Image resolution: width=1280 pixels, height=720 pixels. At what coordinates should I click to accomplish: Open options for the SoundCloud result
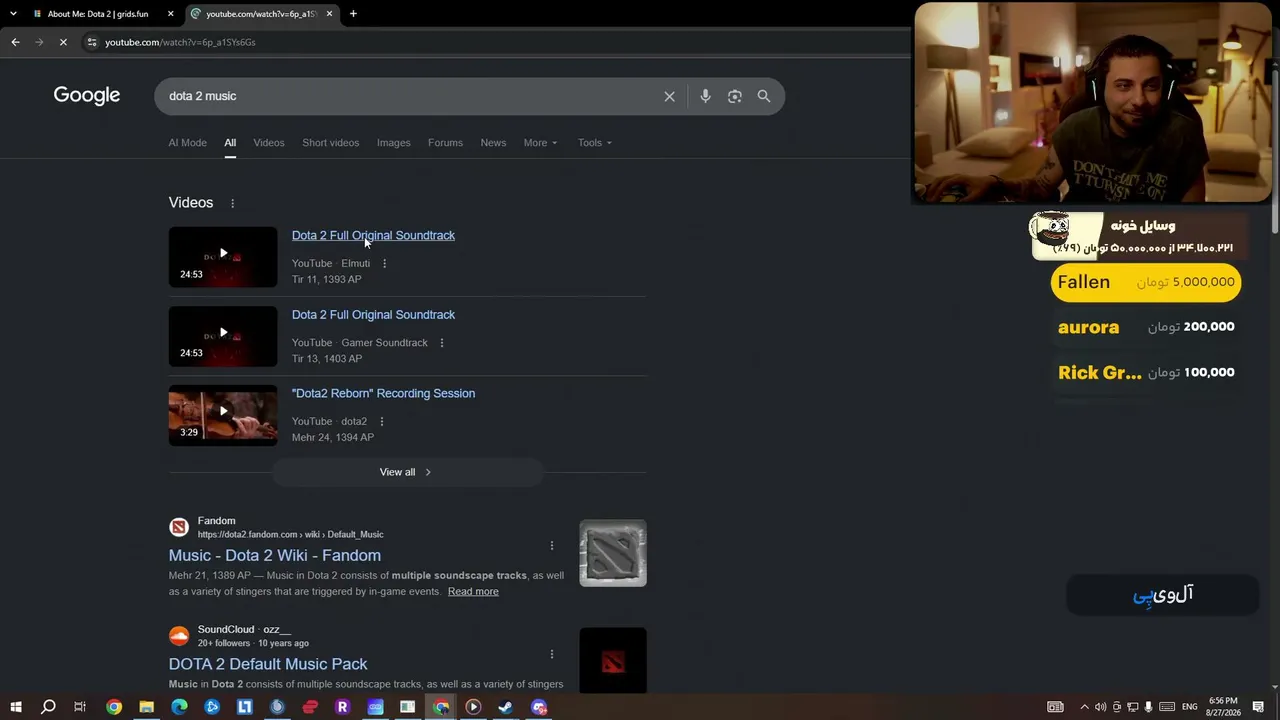pos(551,654)
